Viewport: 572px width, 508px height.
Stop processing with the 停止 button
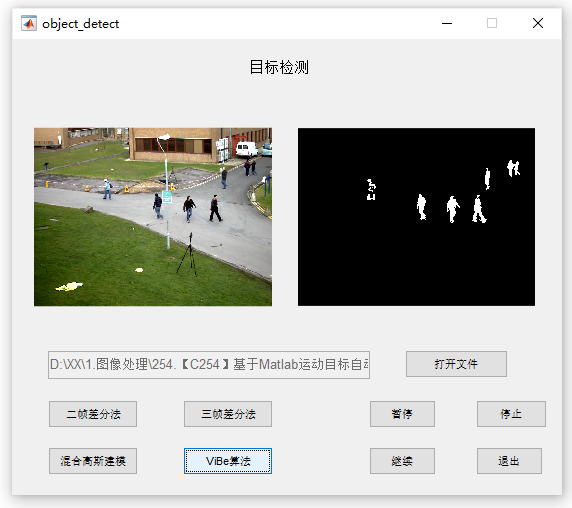pos(511,414)
